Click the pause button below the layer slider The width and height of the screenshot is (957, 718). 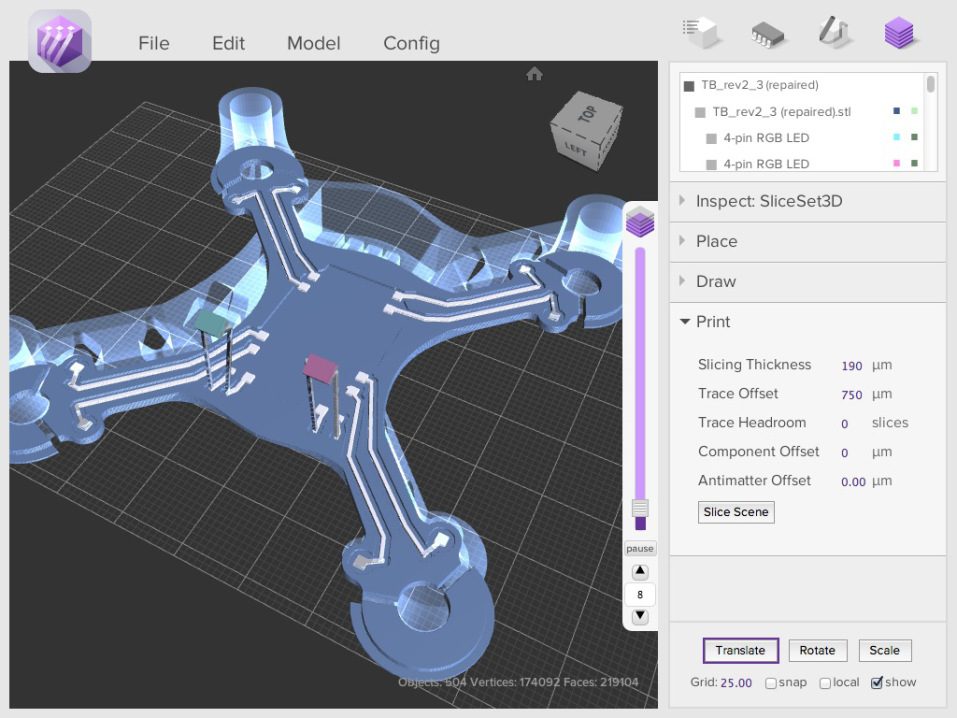[x=639, y=547]
